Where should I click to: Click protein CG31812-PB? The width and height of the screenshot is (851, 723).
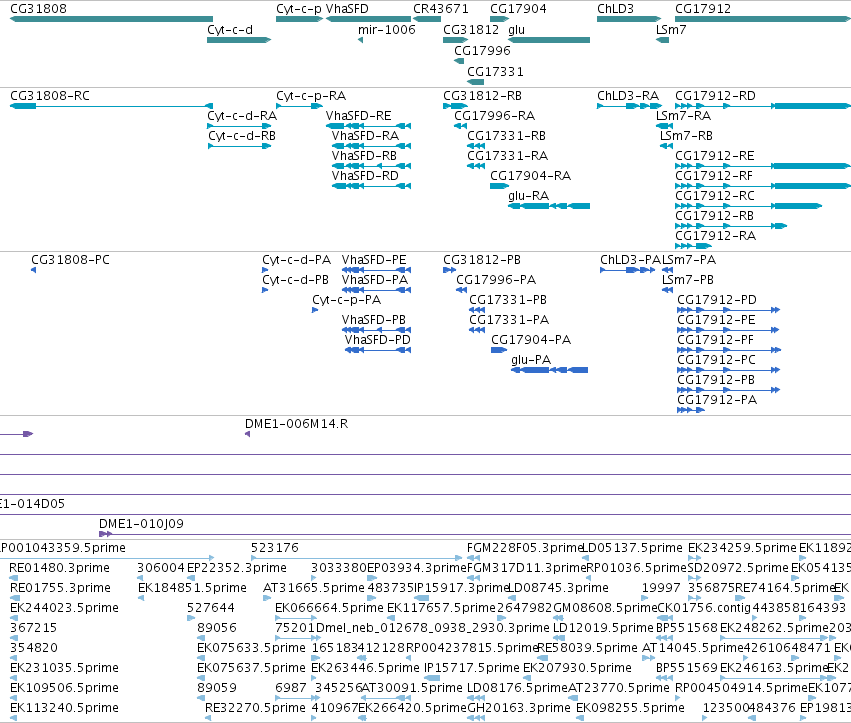449,270
